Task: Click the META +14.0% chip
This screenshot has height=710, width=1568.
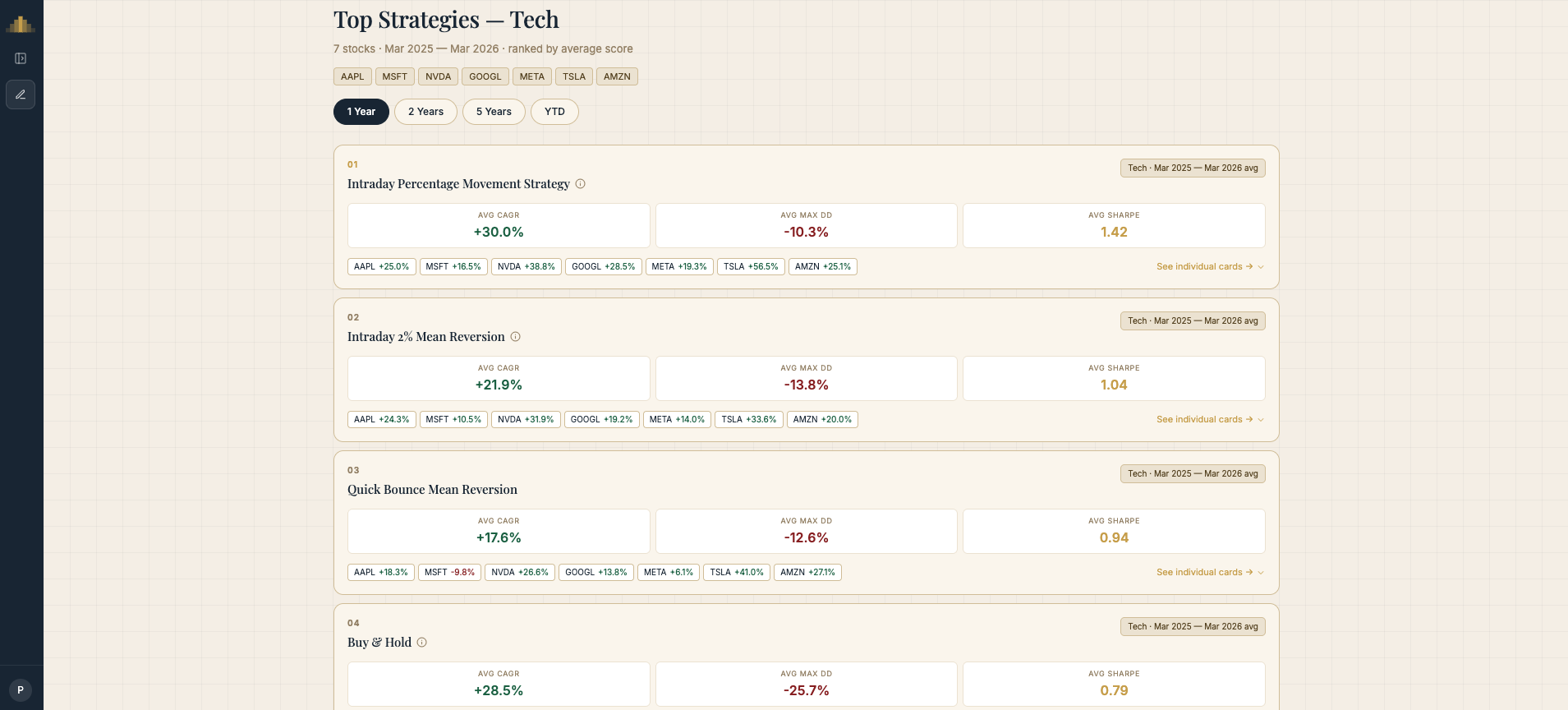Action: (x=678, y=419)
